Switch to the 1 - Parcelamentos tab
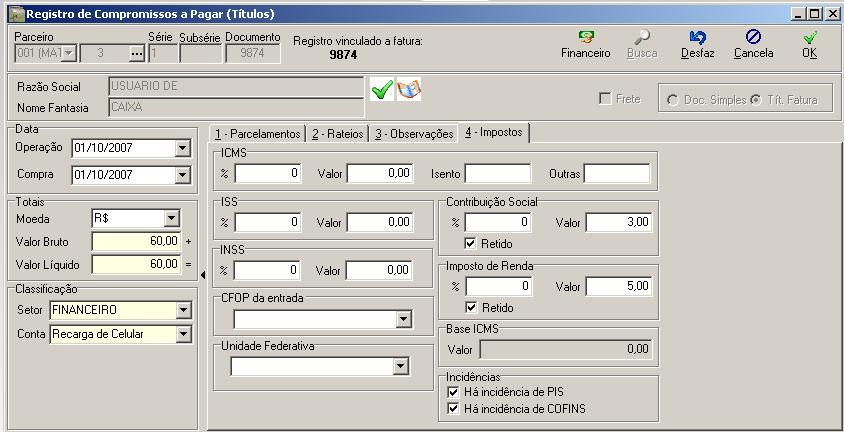The height and width of the screenshot is (432, 844). click(257, 134)
